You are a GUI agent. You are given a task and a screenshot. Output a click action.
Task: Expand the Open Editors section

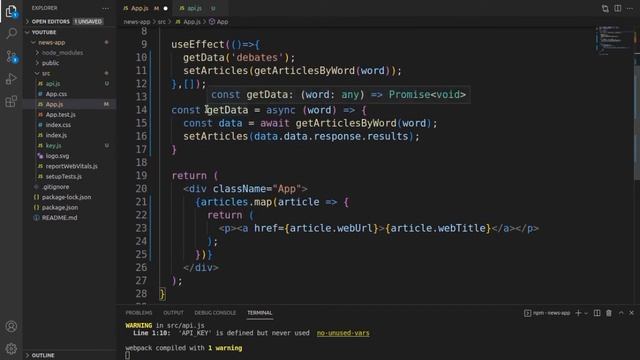tap(69, 21)
